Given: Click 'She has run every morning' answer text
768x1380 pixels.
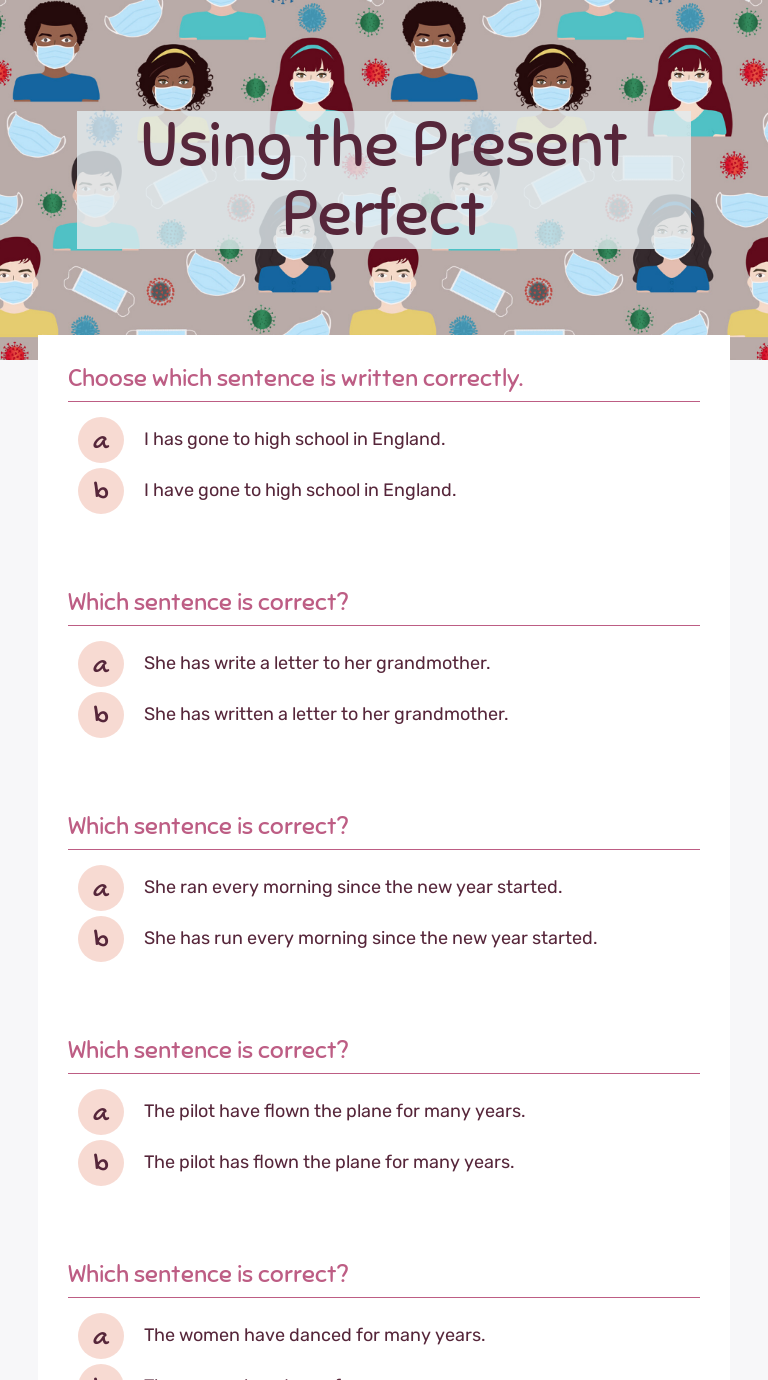Looking at the screenshot, I should (370, 938).
